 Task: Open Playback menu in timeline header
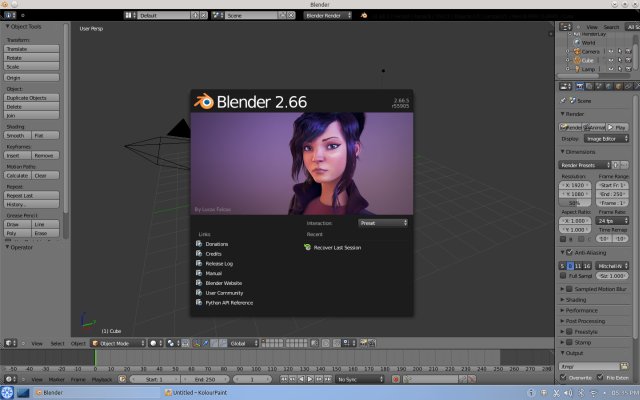[x=102, y=379]
